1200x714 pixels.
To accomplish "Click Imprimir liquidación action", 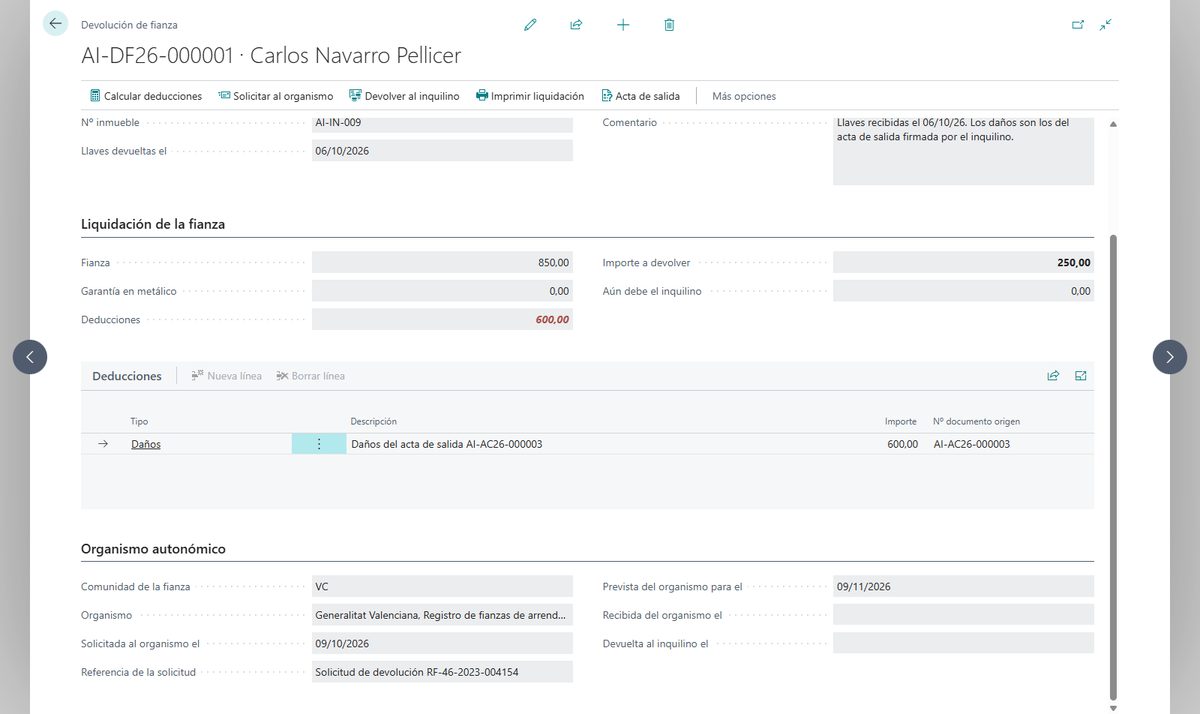I will [530, 96].
